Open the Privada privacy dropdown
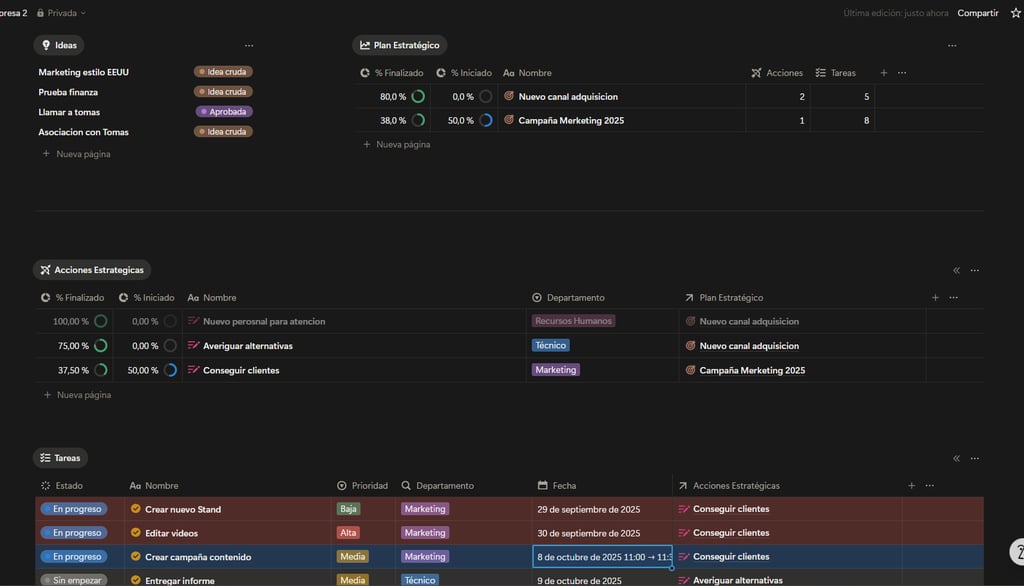1024x586 pixels. [x=61, y=13]
